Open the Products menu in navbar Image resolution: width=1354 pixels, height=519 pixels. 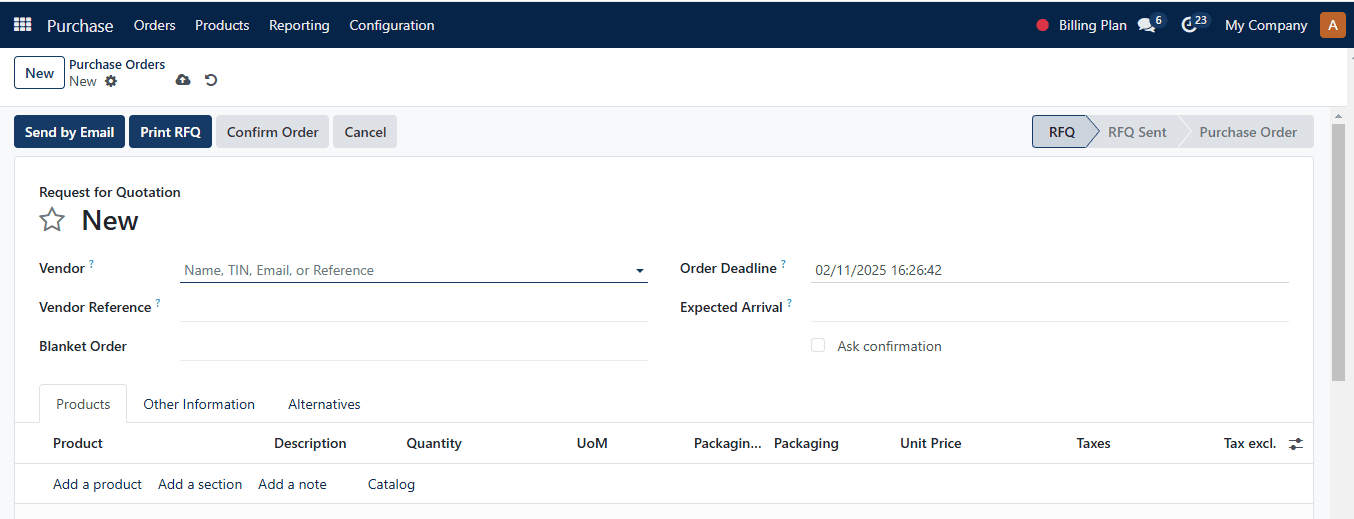click(222, 25)
